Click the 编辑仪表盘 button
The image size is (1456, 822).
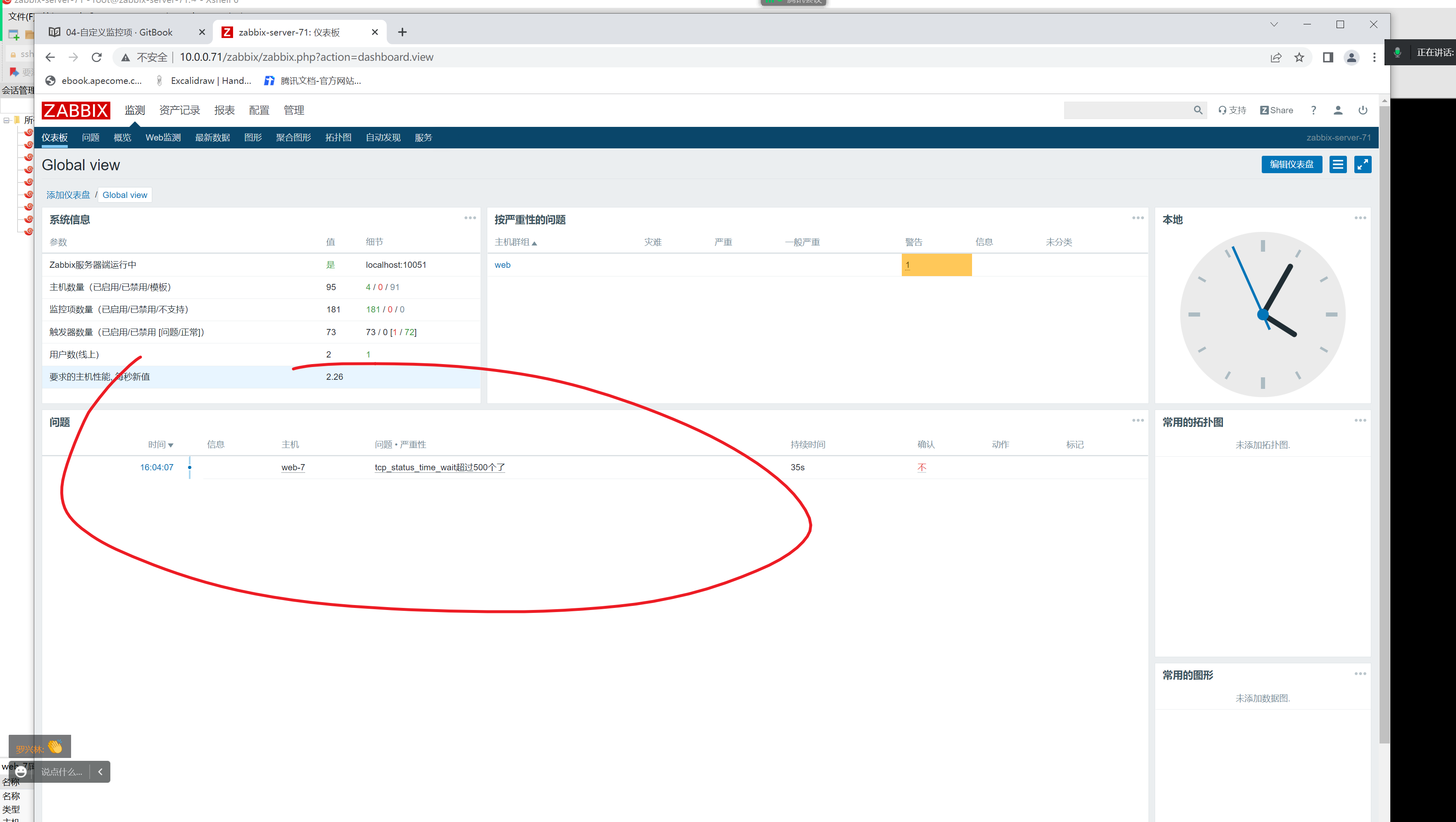click(x=1292, y=164)
